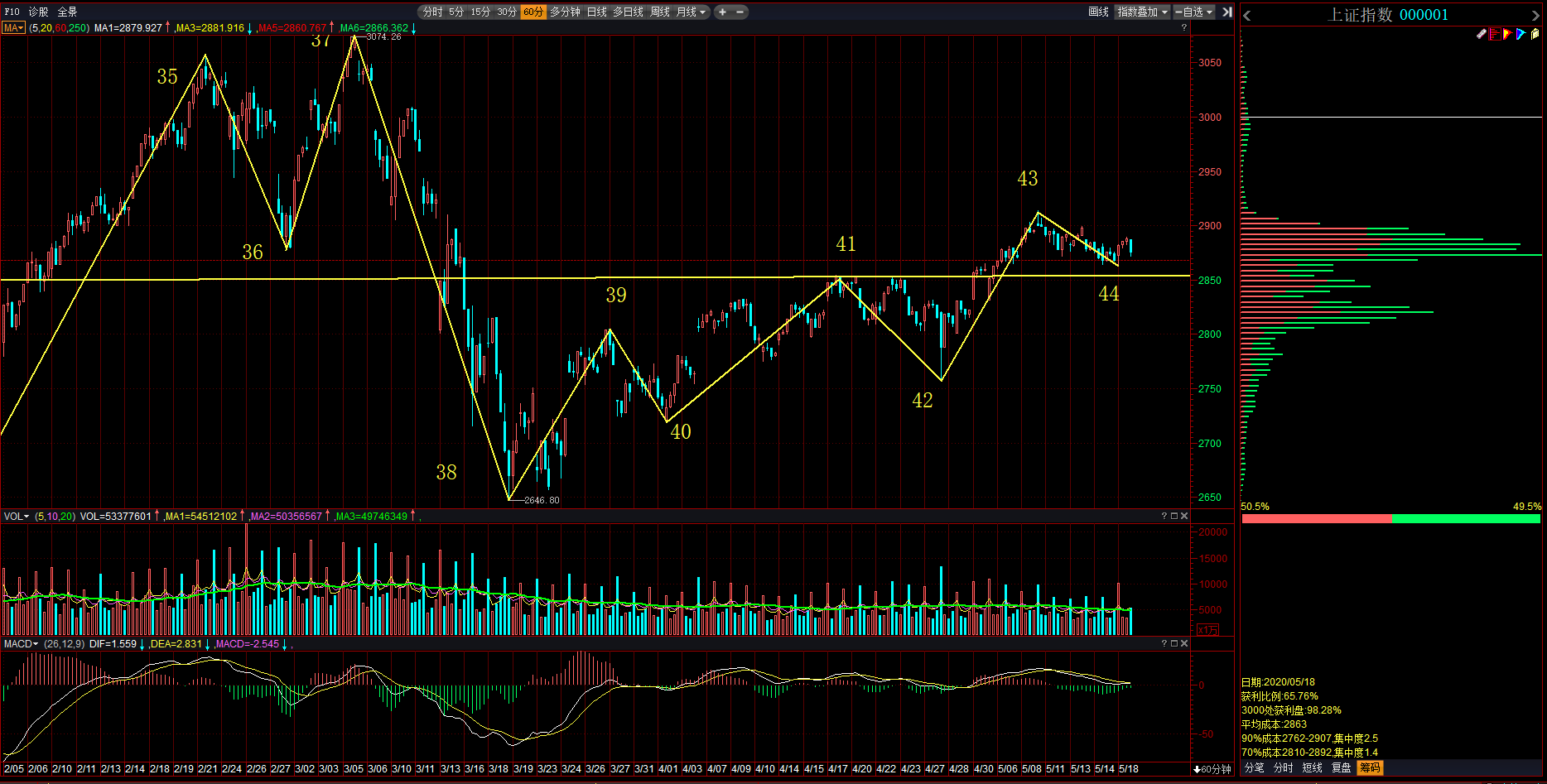1547x784 pixels.
Task: Click the 画线 drawing tools button
Action: coord(1098,12)
